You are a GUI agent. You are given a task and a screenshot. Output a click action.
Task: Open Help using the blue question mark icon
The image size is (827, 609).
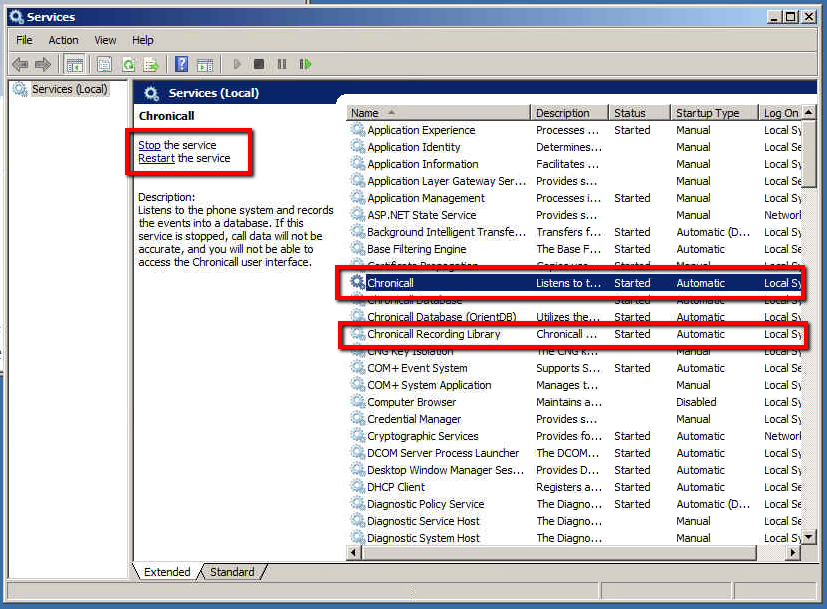pyautogui.click(x=181, y=64)
